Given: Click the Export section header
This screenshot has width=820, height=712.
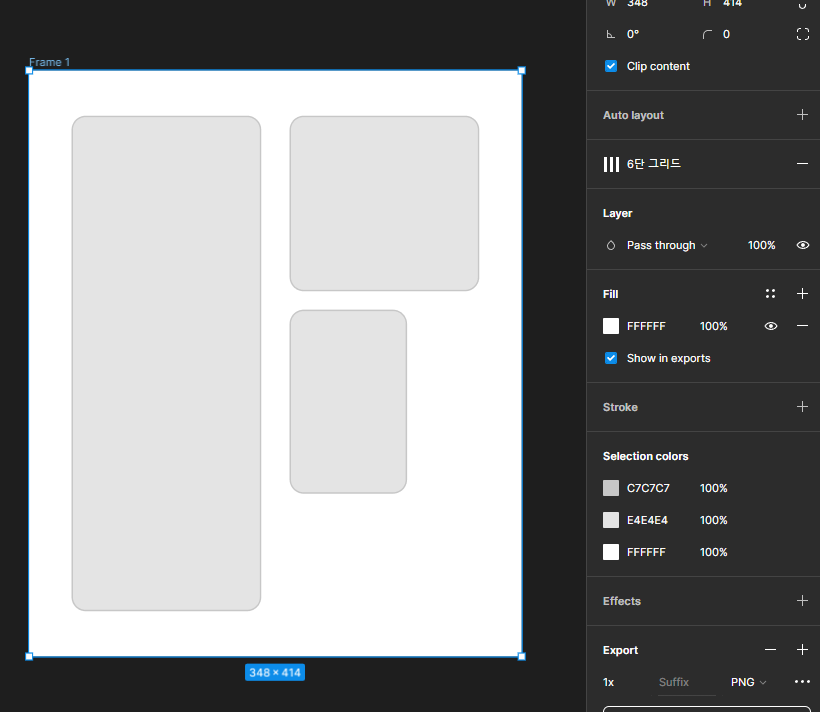Looking at the screenshot, I should [x=620, y=650].
